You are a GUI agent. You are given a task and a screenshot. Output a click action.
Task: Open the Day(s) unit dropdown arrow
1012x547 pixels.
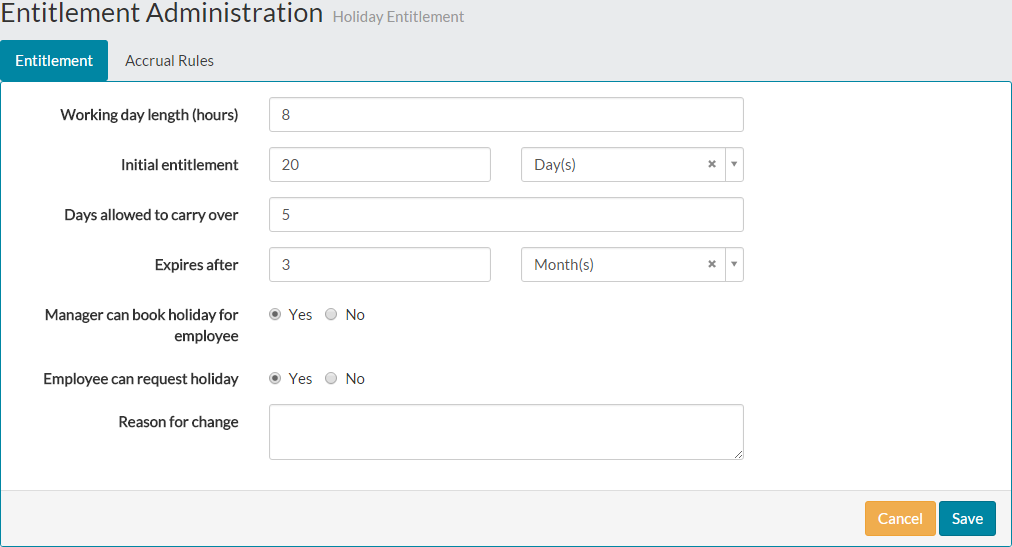pos(734,165)
